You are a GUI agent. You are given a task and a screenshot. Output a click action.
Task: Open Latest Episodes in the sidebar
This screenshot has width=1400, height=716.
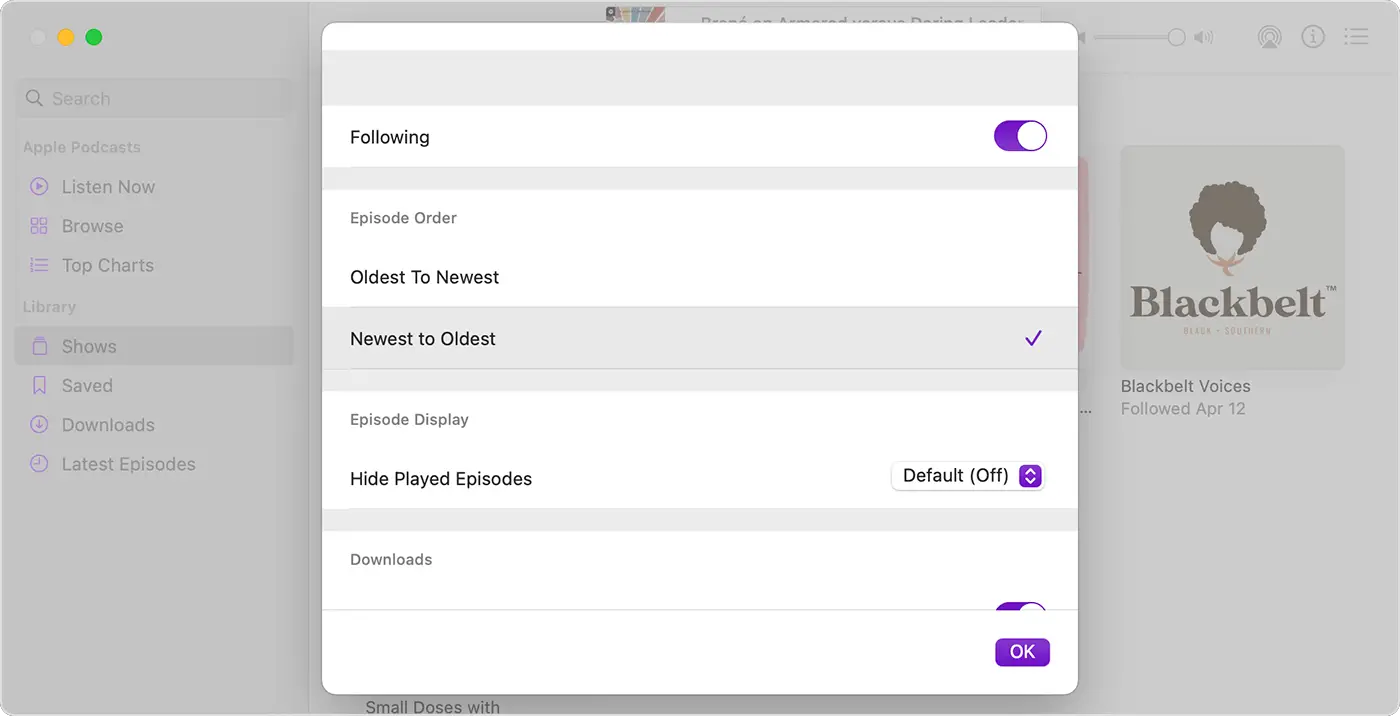[128, 464]
